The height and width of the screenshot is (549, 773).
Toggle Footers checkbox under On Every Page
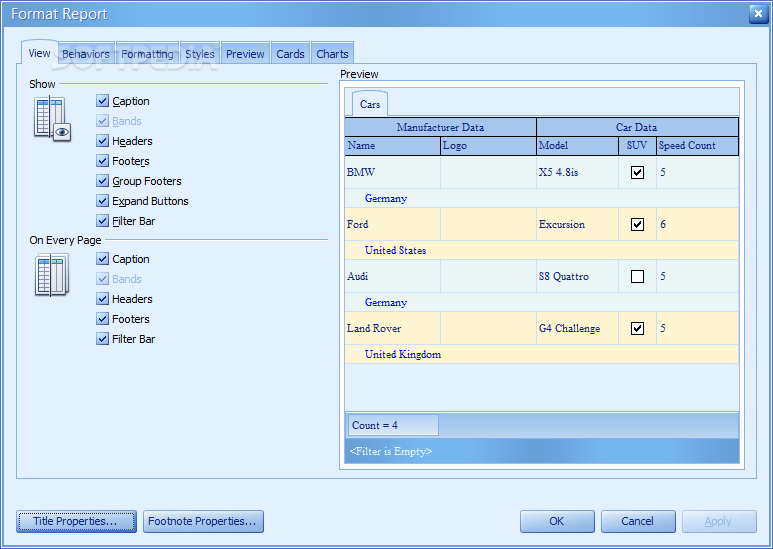point(103,319)
